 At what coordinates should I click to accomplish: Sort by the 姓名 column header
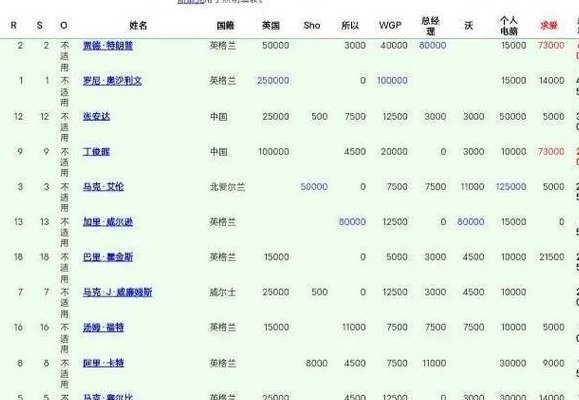click(138, 25)
